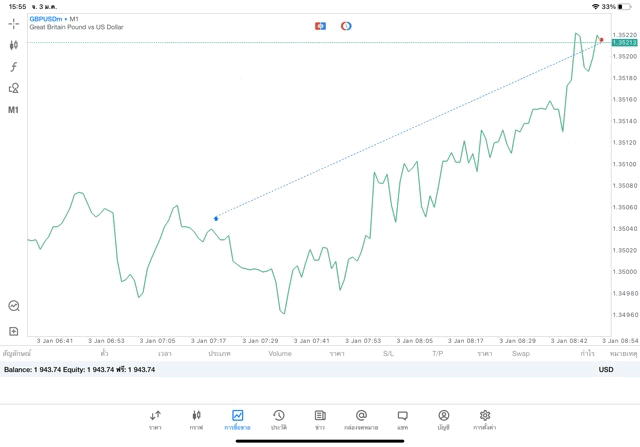The image size is (640, 447).
Task: Click the chart view icon above the add button
Action: click(14, 306)
